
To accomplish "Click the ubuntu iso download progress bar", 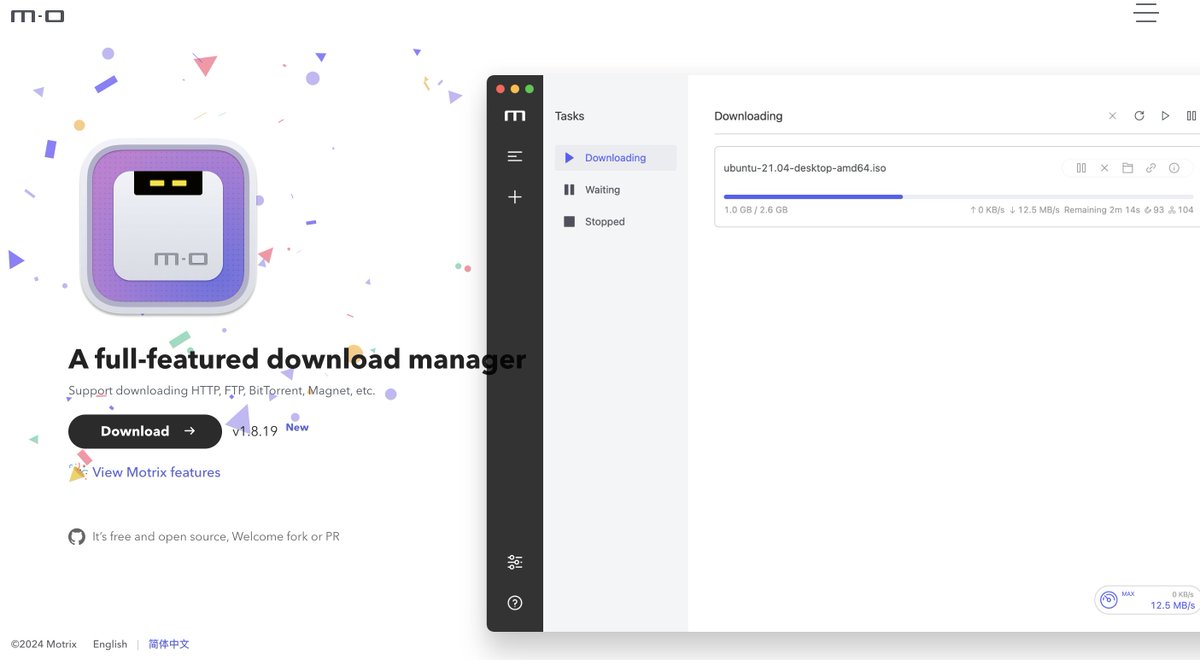I will pyautogui.click(x=958, y=197).
